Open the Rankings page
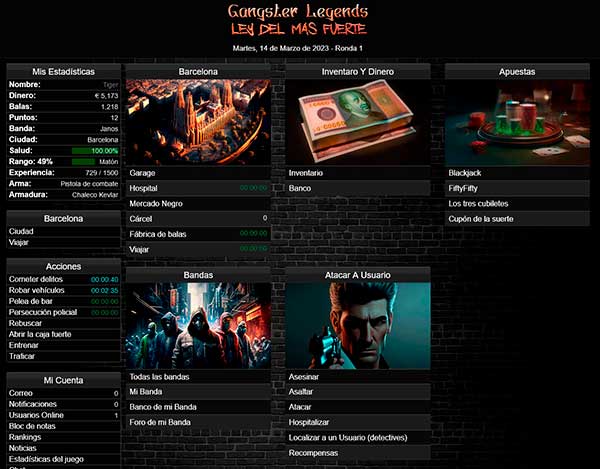Screen dimensions: 600x469 click(x=64, y=437)
